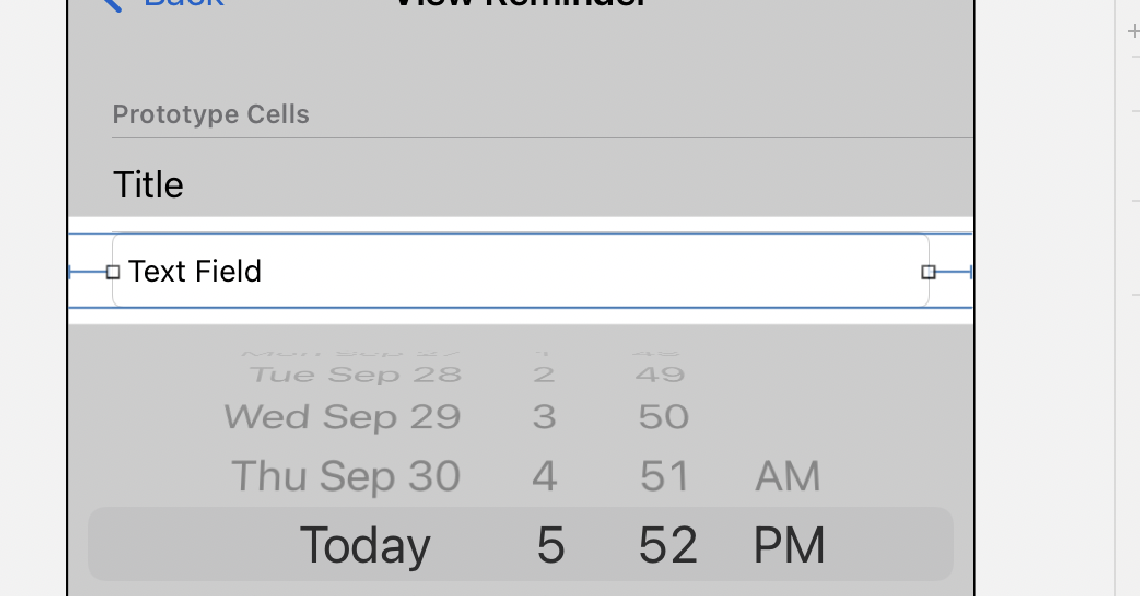Select the Prototype Cells header label
Viewport: 1140px width, 596px height.
[x=211, y=115]
